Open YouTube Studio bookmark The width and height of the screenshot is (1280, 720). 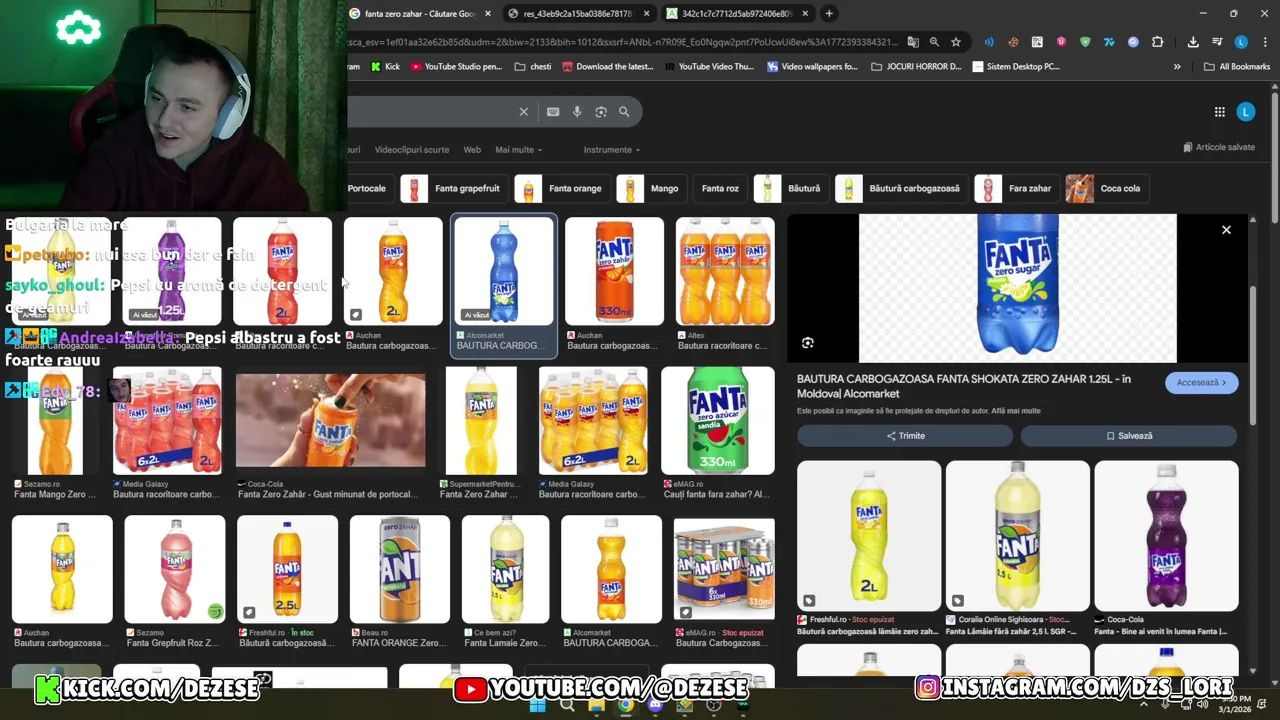point(455,67)
